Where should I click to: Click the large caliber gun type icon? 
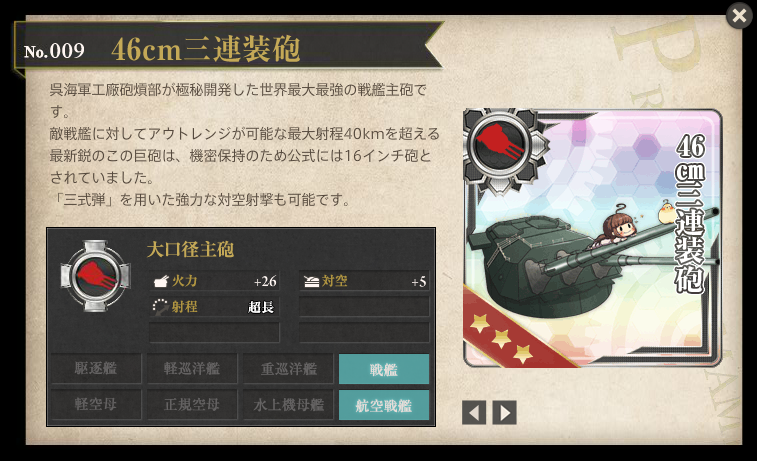pyautogui.click(x=96, y=276)
